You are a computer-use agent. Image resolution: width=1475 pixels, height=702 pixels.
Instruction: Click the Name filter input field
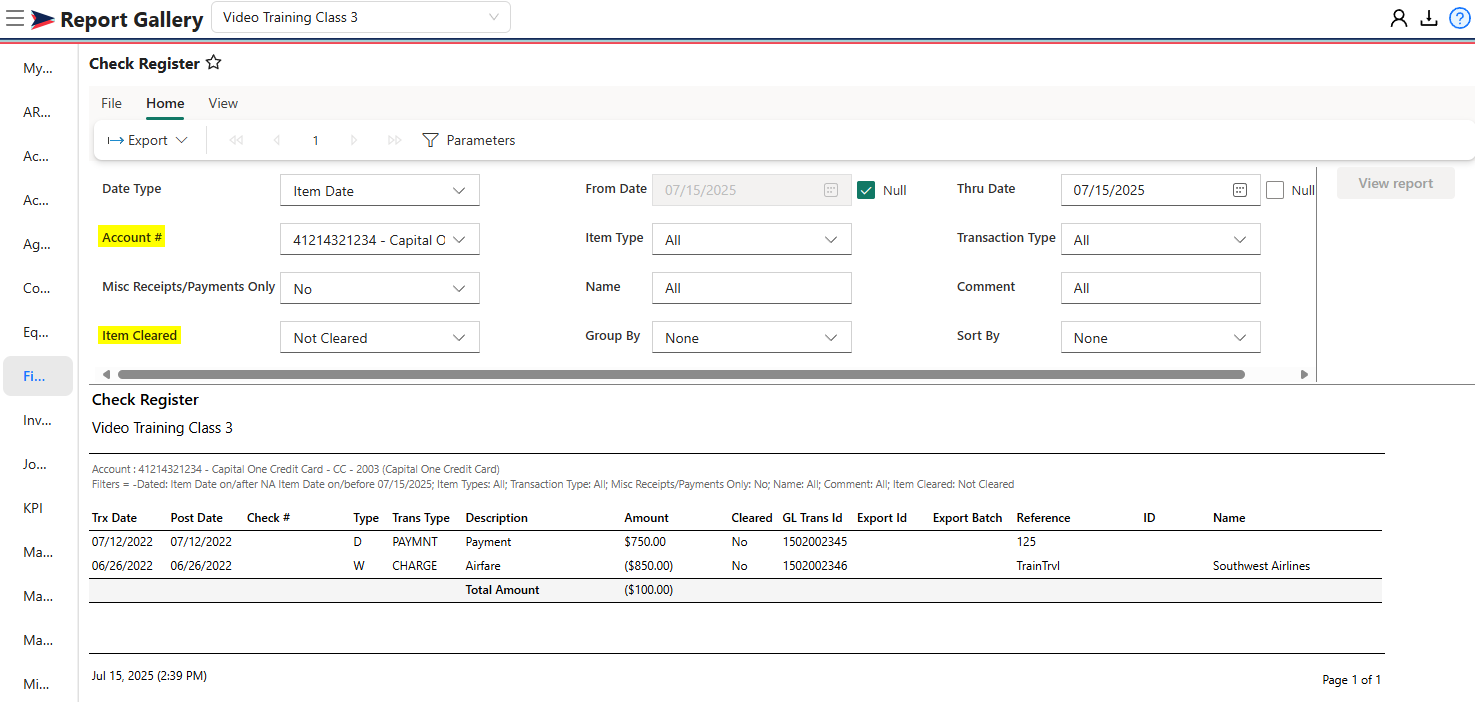(x=752, y=288)
